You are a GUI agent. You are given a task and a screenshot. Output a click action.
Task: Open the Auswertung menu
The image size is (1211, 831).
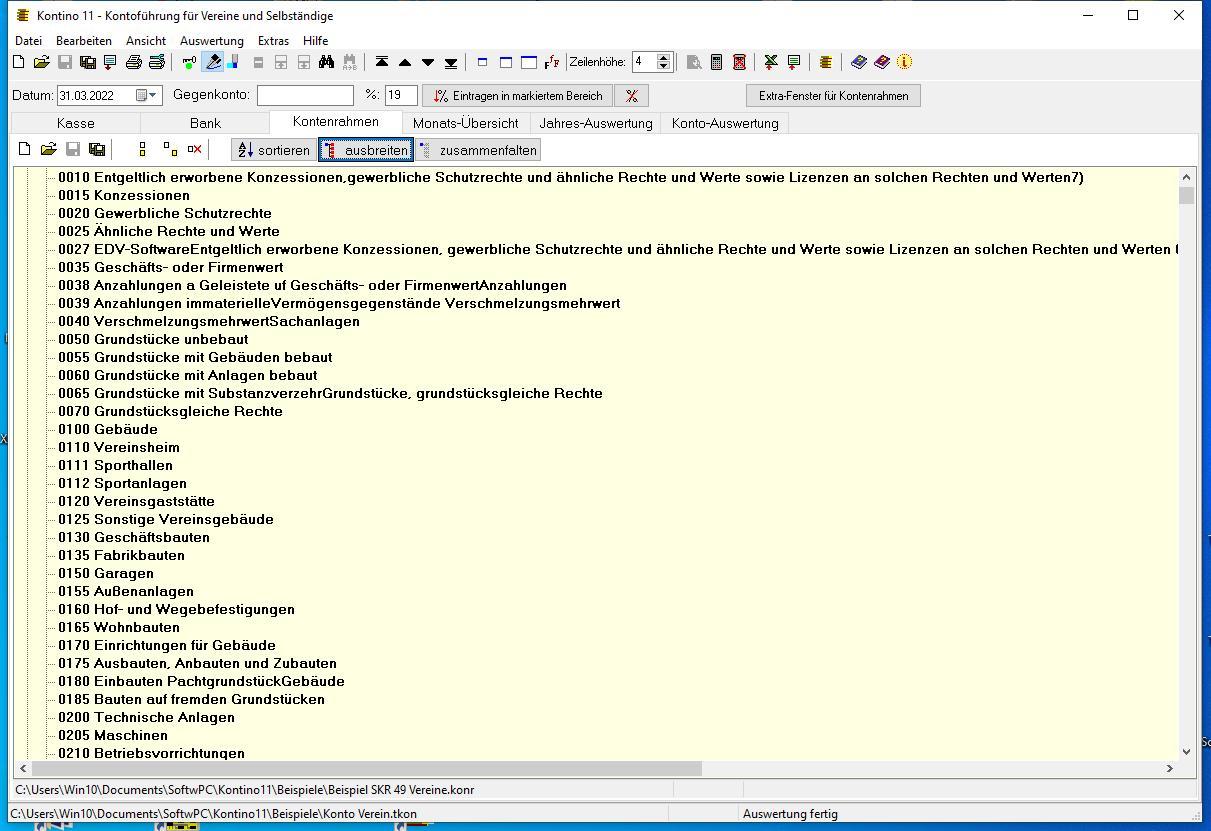coord(211,41)
